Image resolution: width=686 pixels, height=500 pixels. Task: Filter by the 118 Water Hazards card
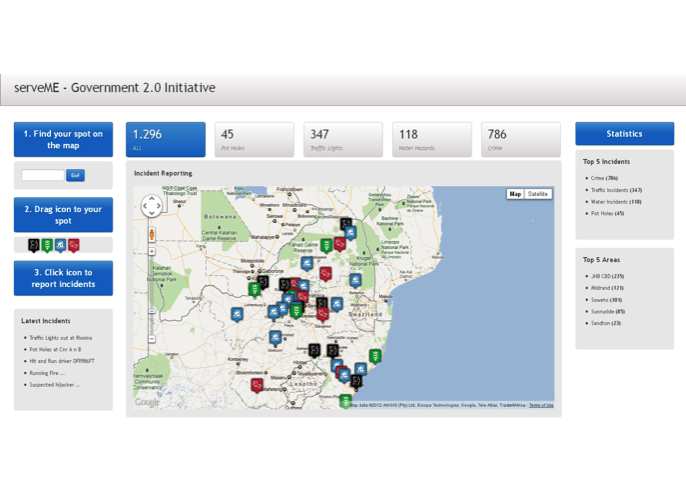tap(432, 139)
